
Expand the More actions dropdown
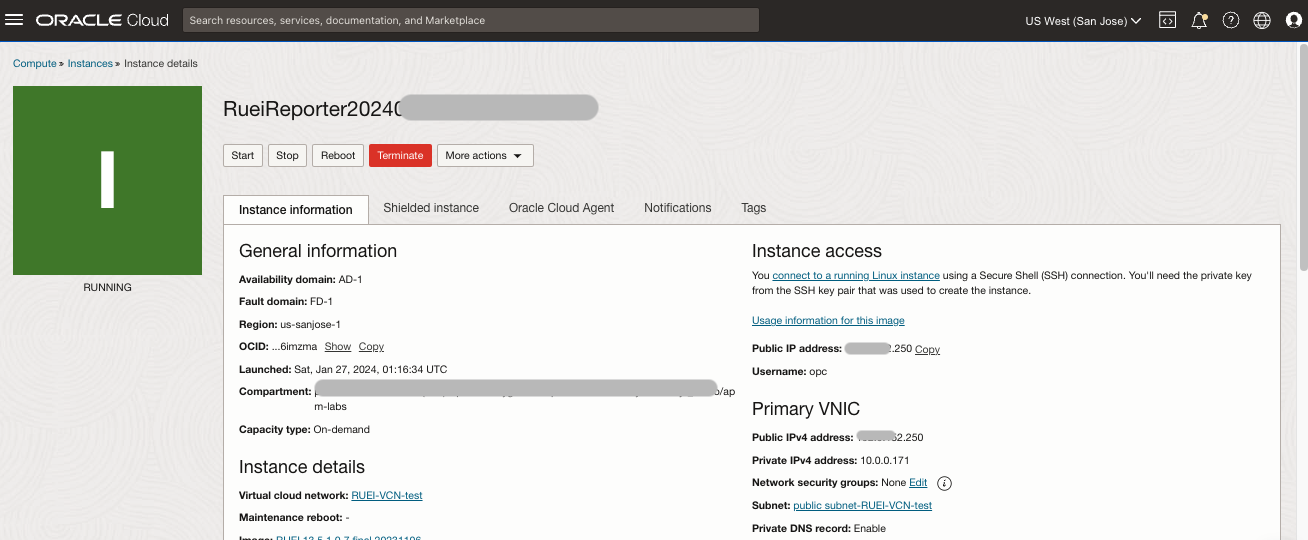click(x=485, y=155)
